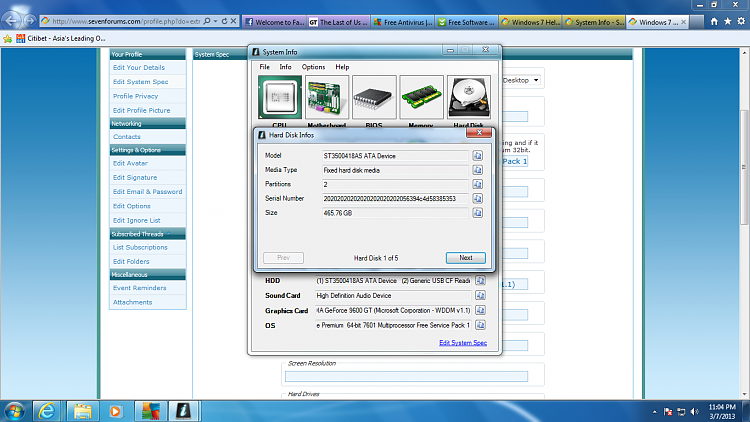Open Edit System Spec in sidebar
Viewport: 750px width, 422px height.
tap(141, 82)
